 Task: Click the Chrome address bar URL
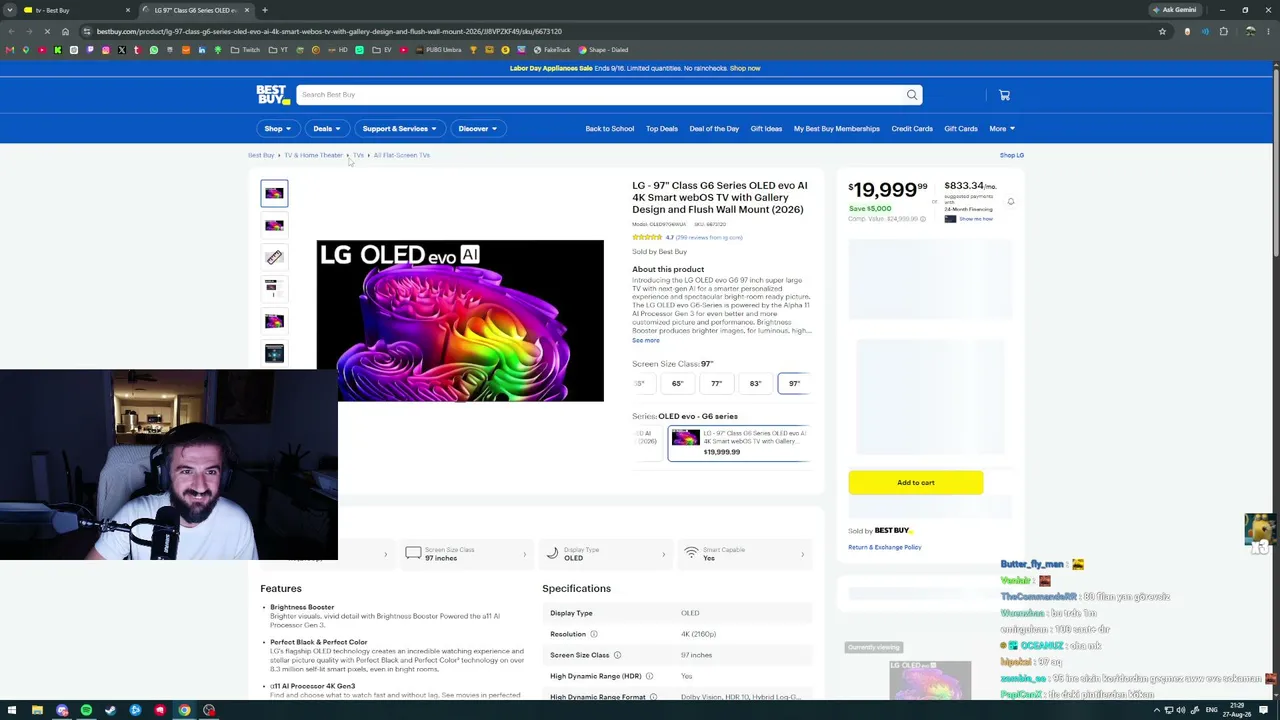point(330,31)
